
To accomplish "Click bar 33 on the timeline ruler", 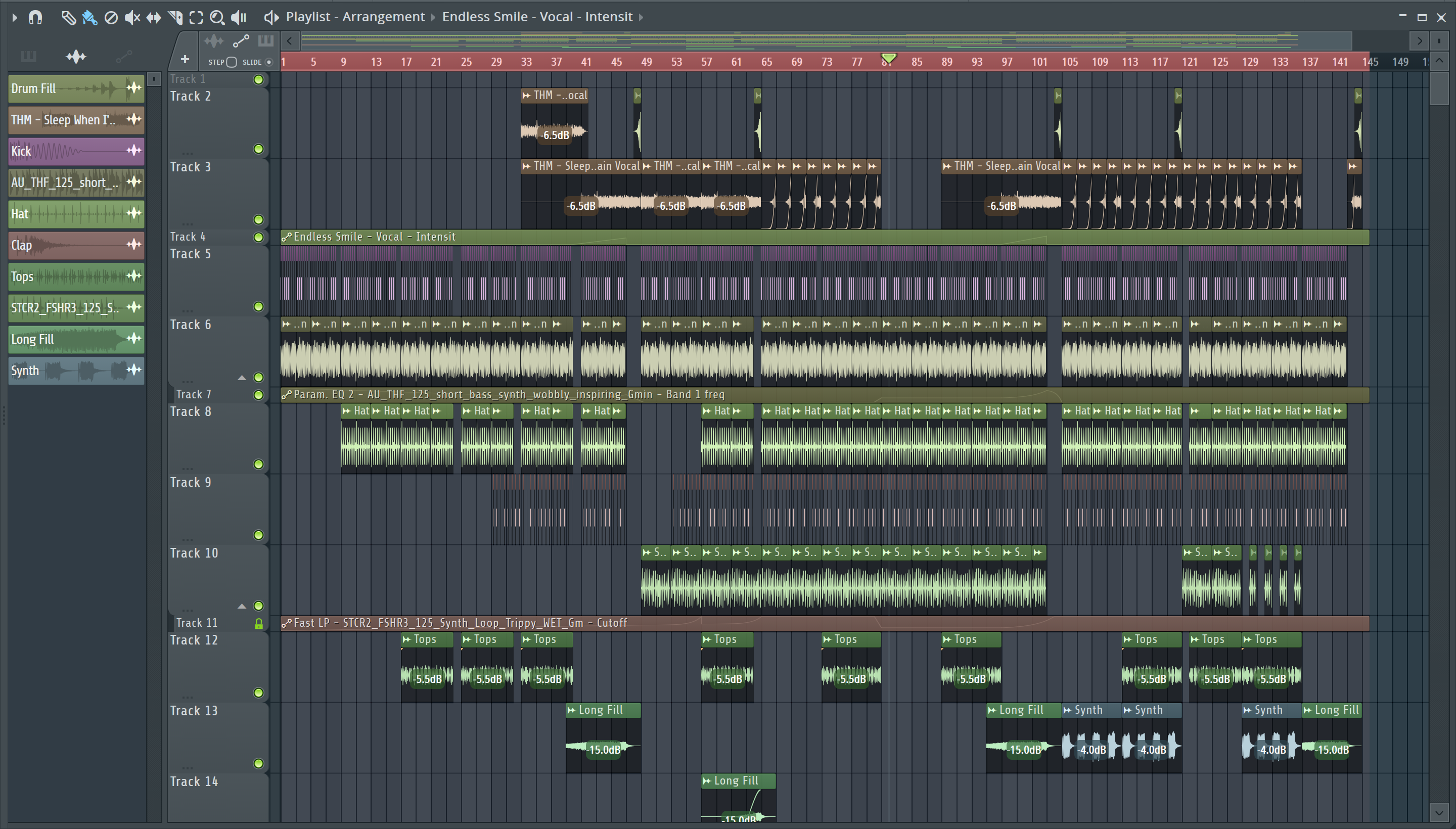I will tap(526, 62).
